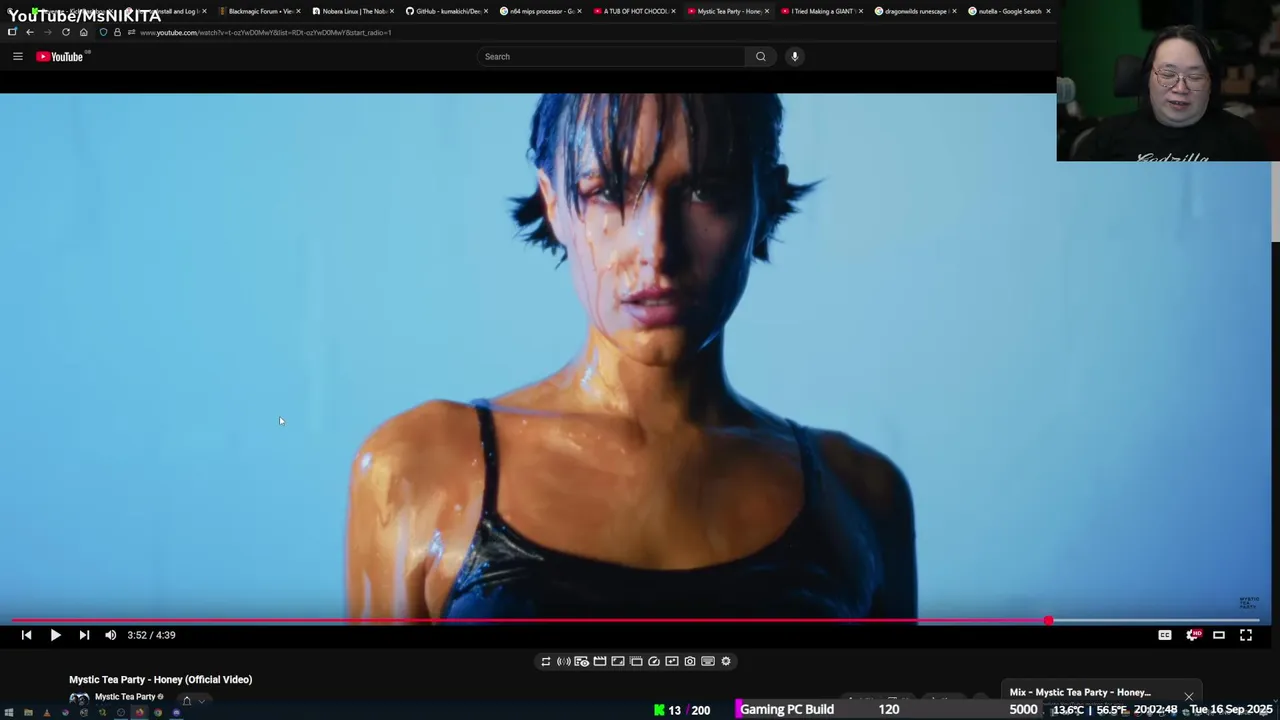Click the browser forward arrow
This screenshot has width=1280, height=720.
pos(48,32)
